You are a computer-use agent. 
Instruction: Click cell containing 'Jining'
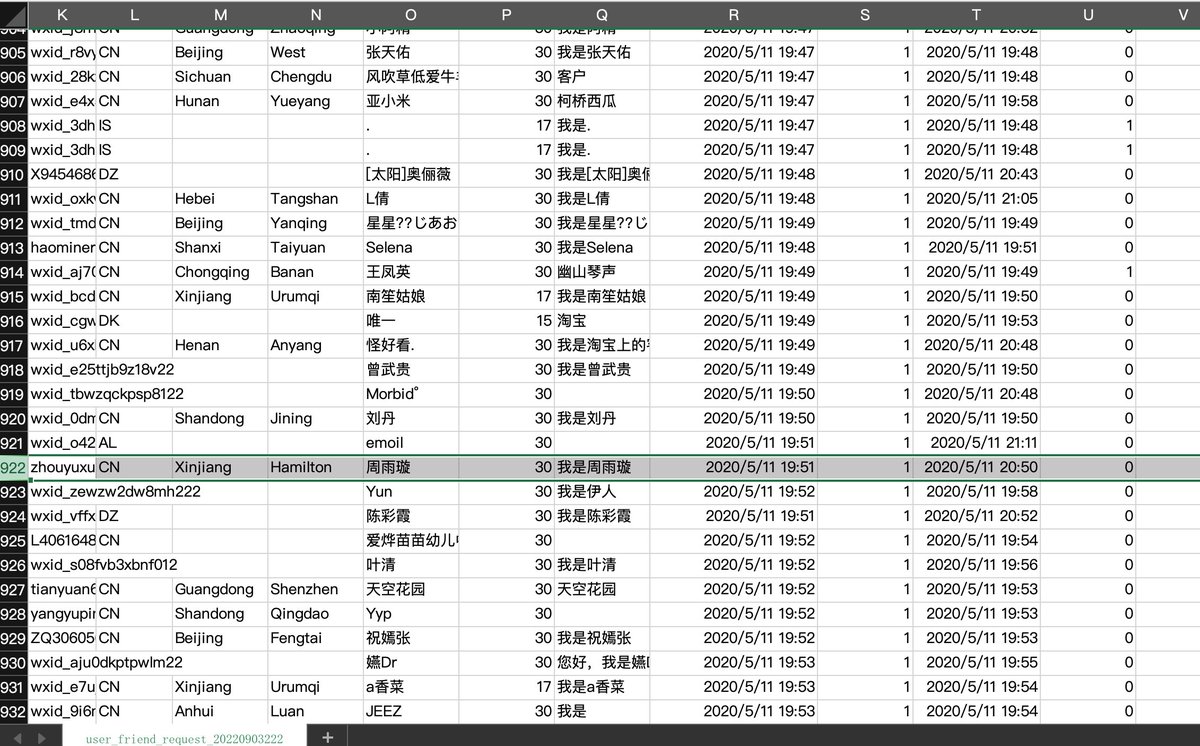tap(316, 418)
